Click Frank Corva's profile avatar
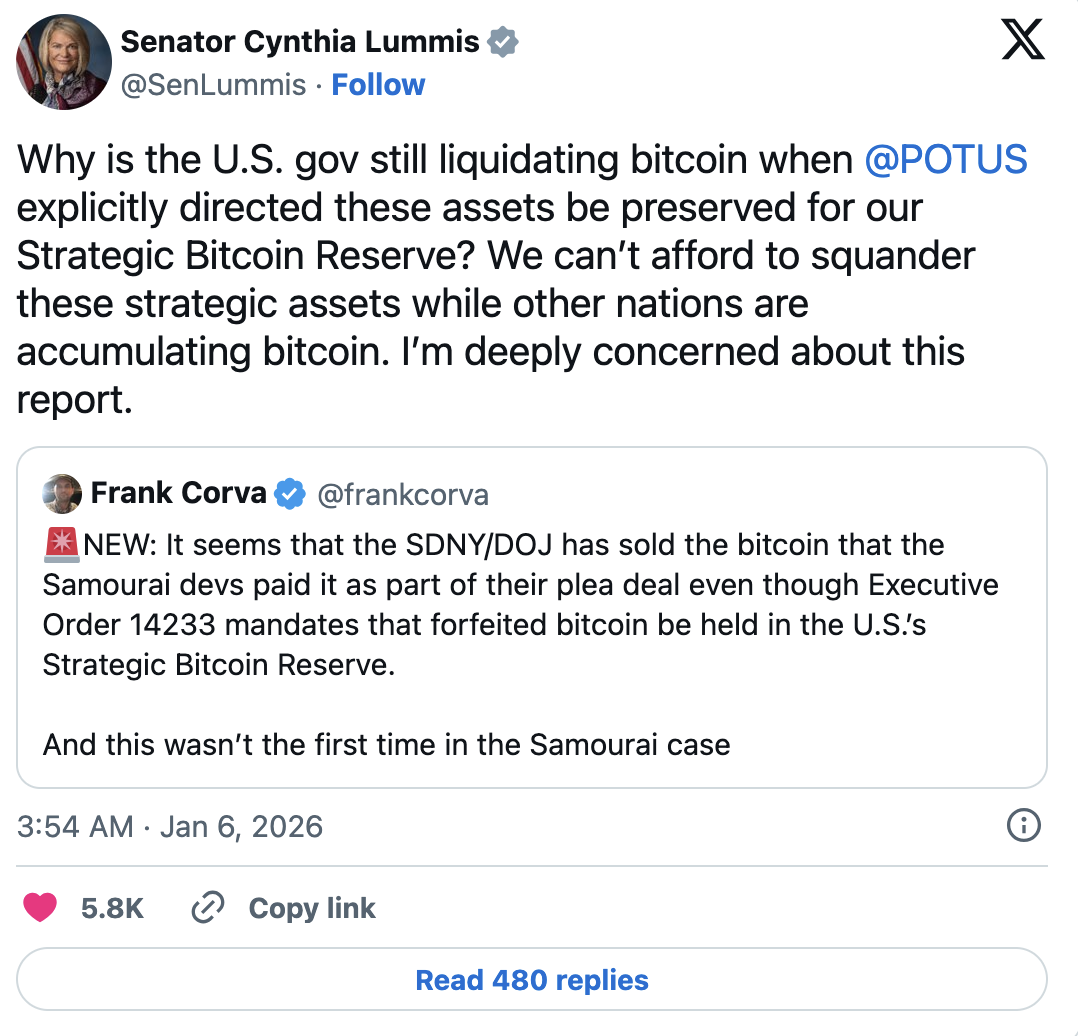 point(61,493)
